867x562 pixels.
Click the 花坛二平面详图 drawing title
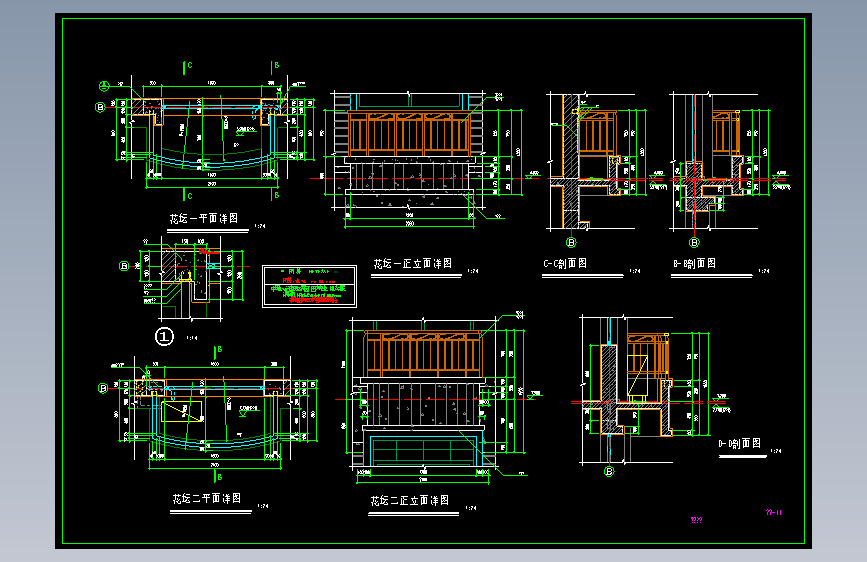click(x=206, y=499)
